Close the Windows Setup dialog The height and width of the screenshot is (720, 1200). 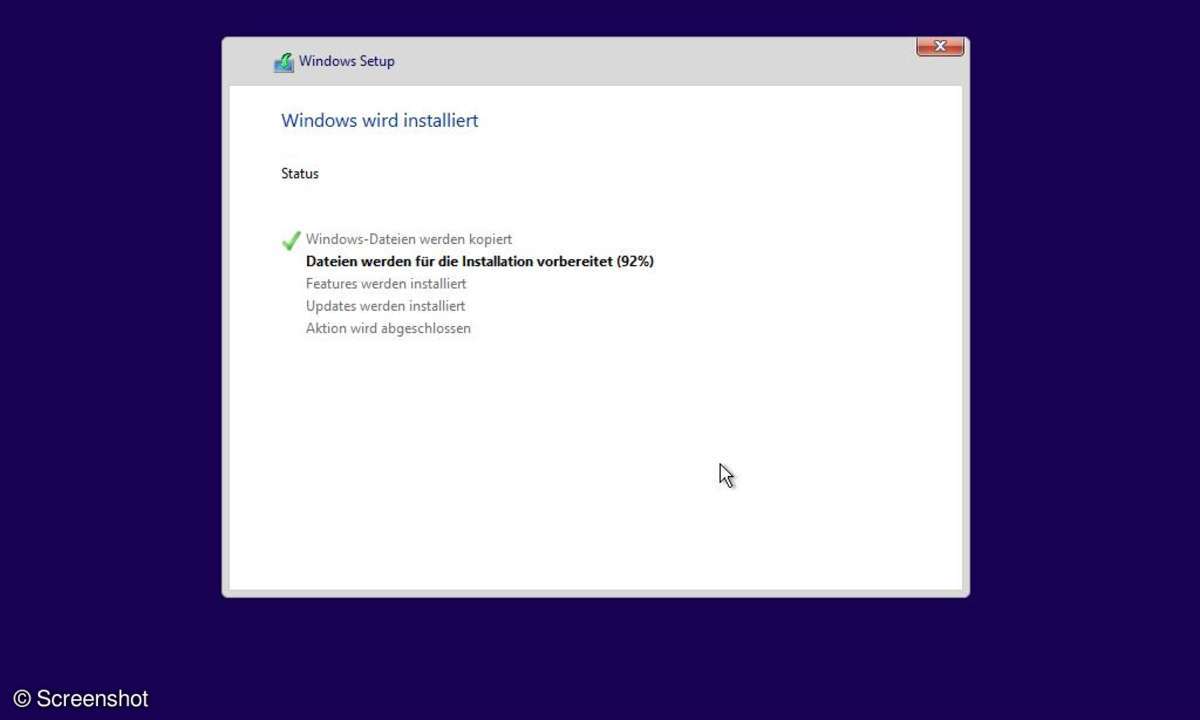coord(940,46)
